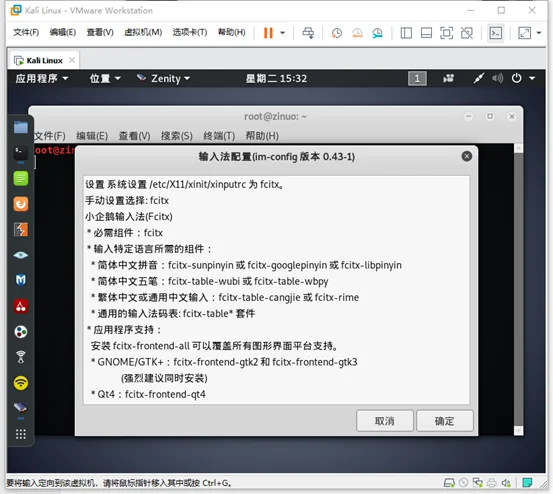Switch to Unity mode icon

pos(467,33)
